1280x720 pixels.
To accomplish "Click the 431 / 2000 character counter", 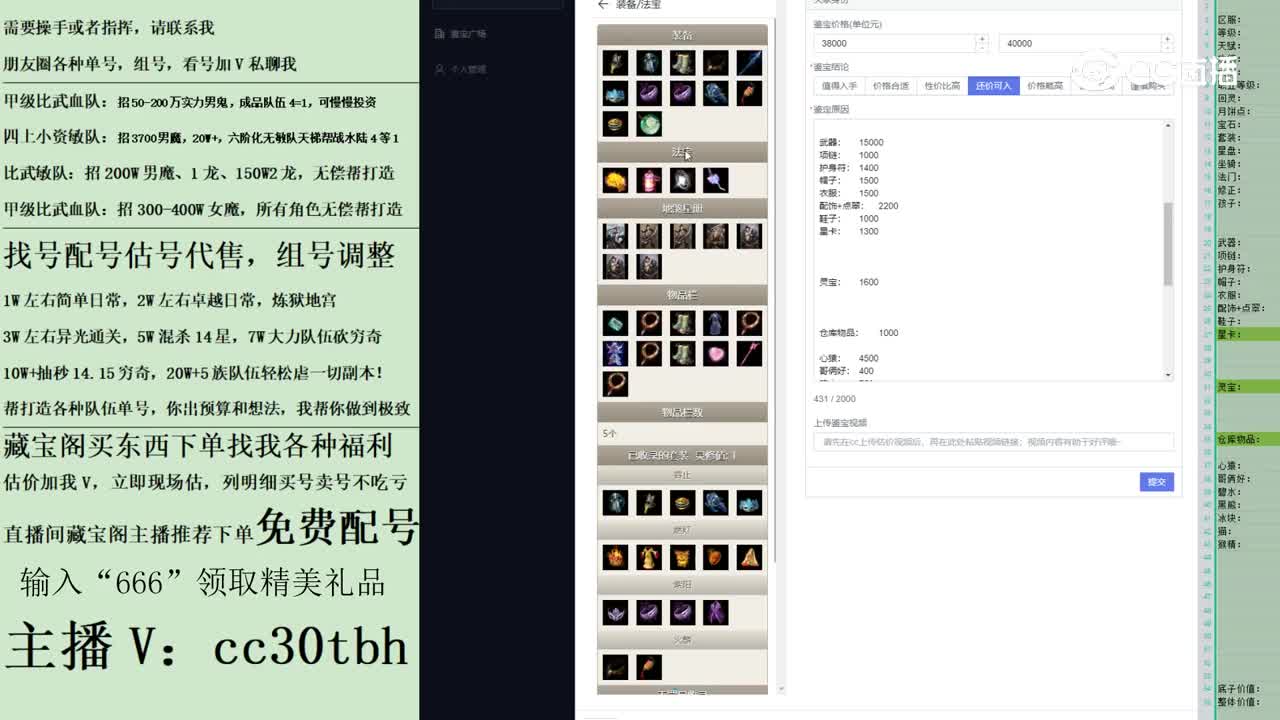I will [835, 399].
